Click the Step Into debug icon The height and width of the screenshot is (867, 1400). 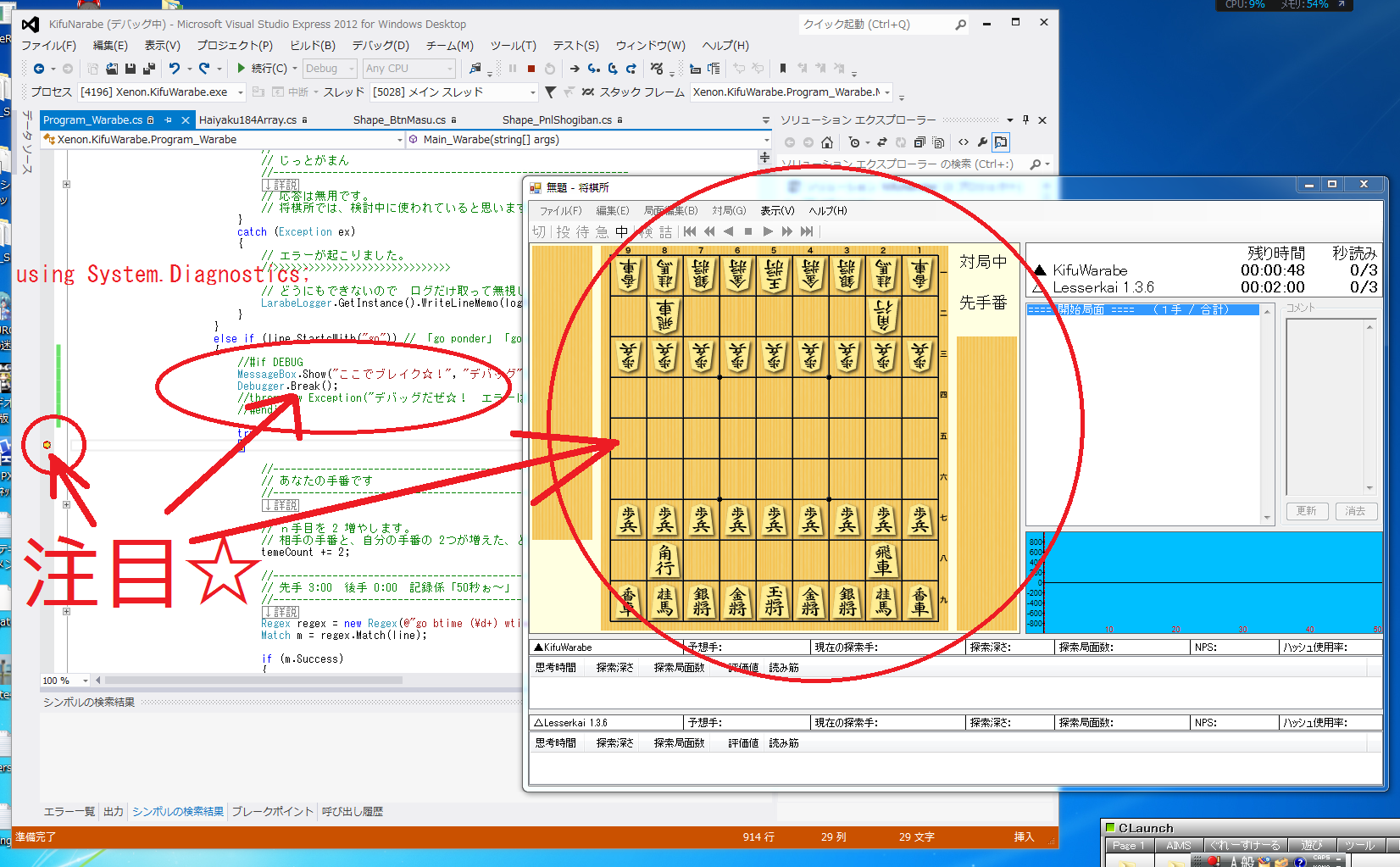click(593, 69)
